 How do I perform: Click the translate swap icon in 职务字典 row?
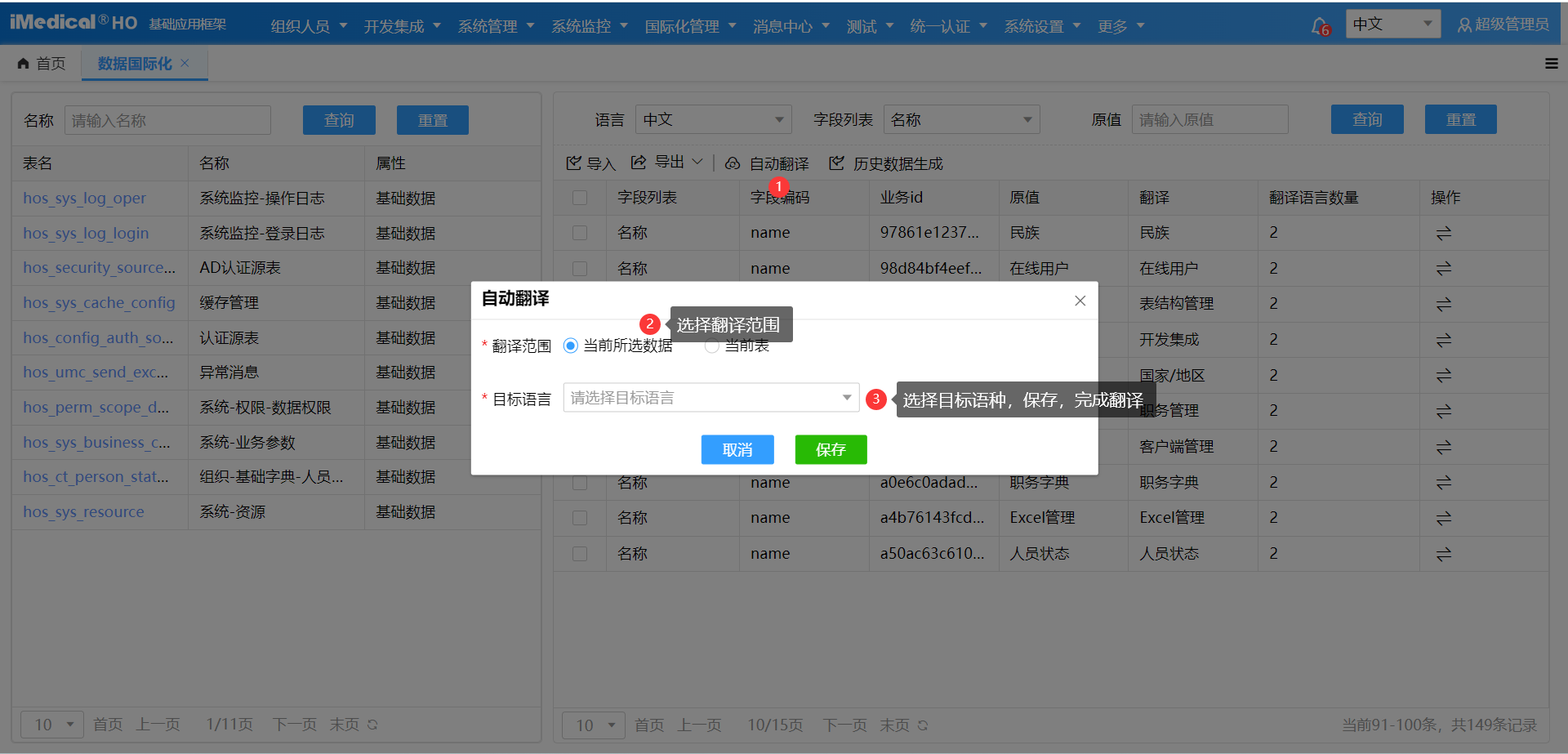tap(1444, 483)
